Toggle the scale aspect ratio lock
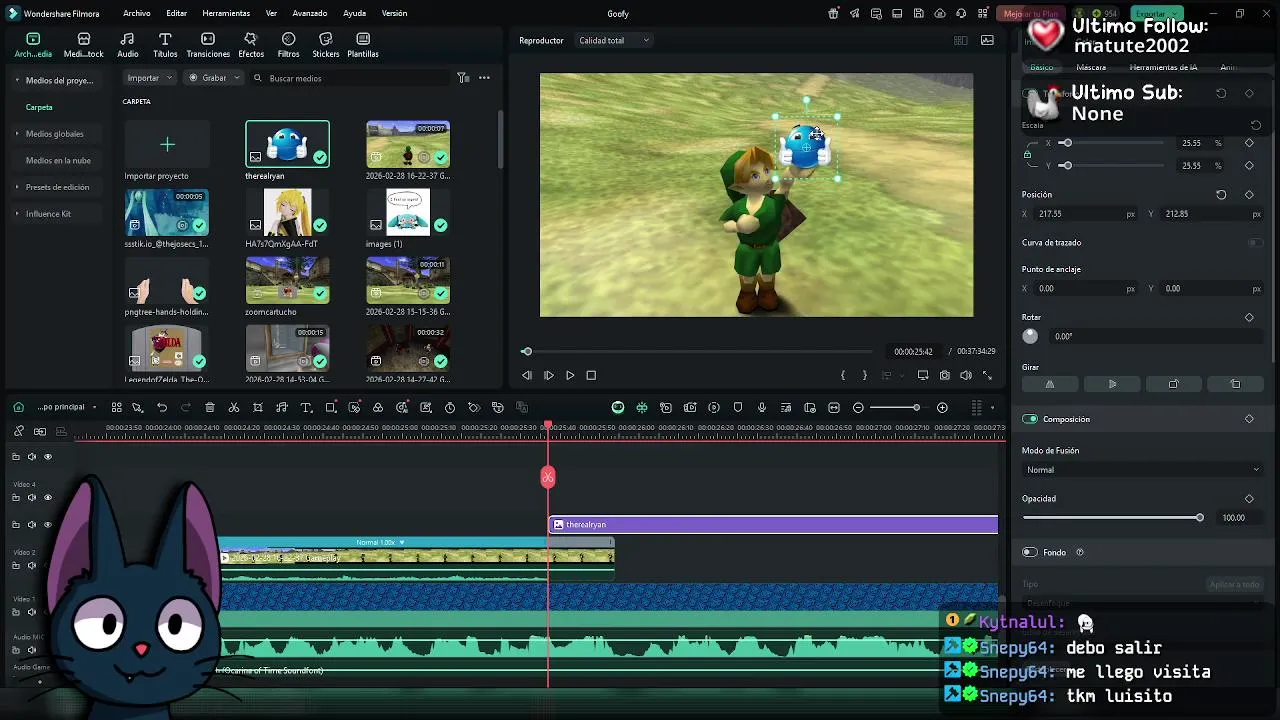Screen dimensions: 1280x720 click(x=1027, y=154)
